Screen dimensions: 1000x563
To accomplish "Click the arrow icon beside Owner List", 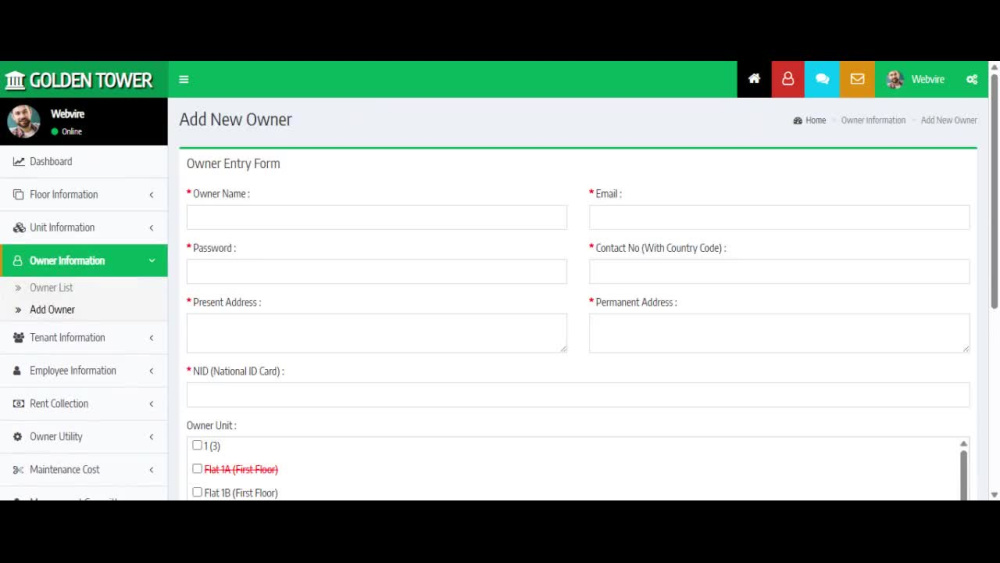I will (x=18, y=288).
